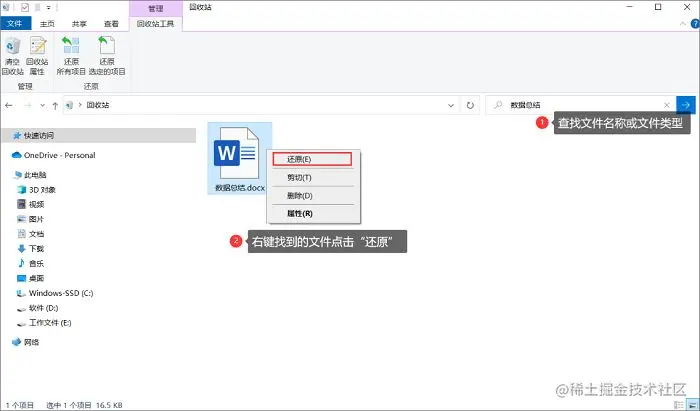
Task: Click the address bar path chevron
Action: tap(80, 105)
